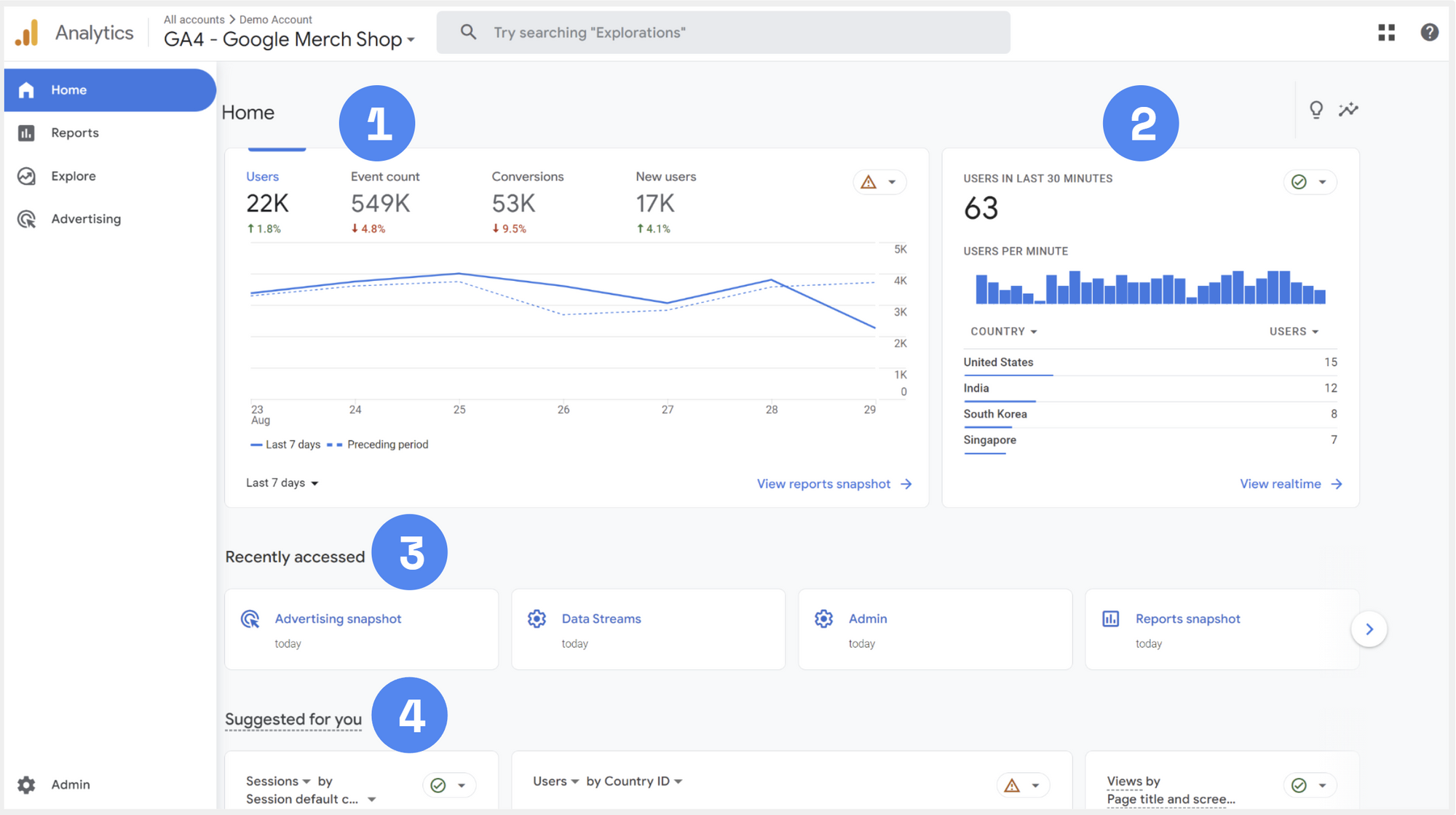
Task: Click the sparkline trend icon beside lightbulb
Action: [x=1348, y=109]
